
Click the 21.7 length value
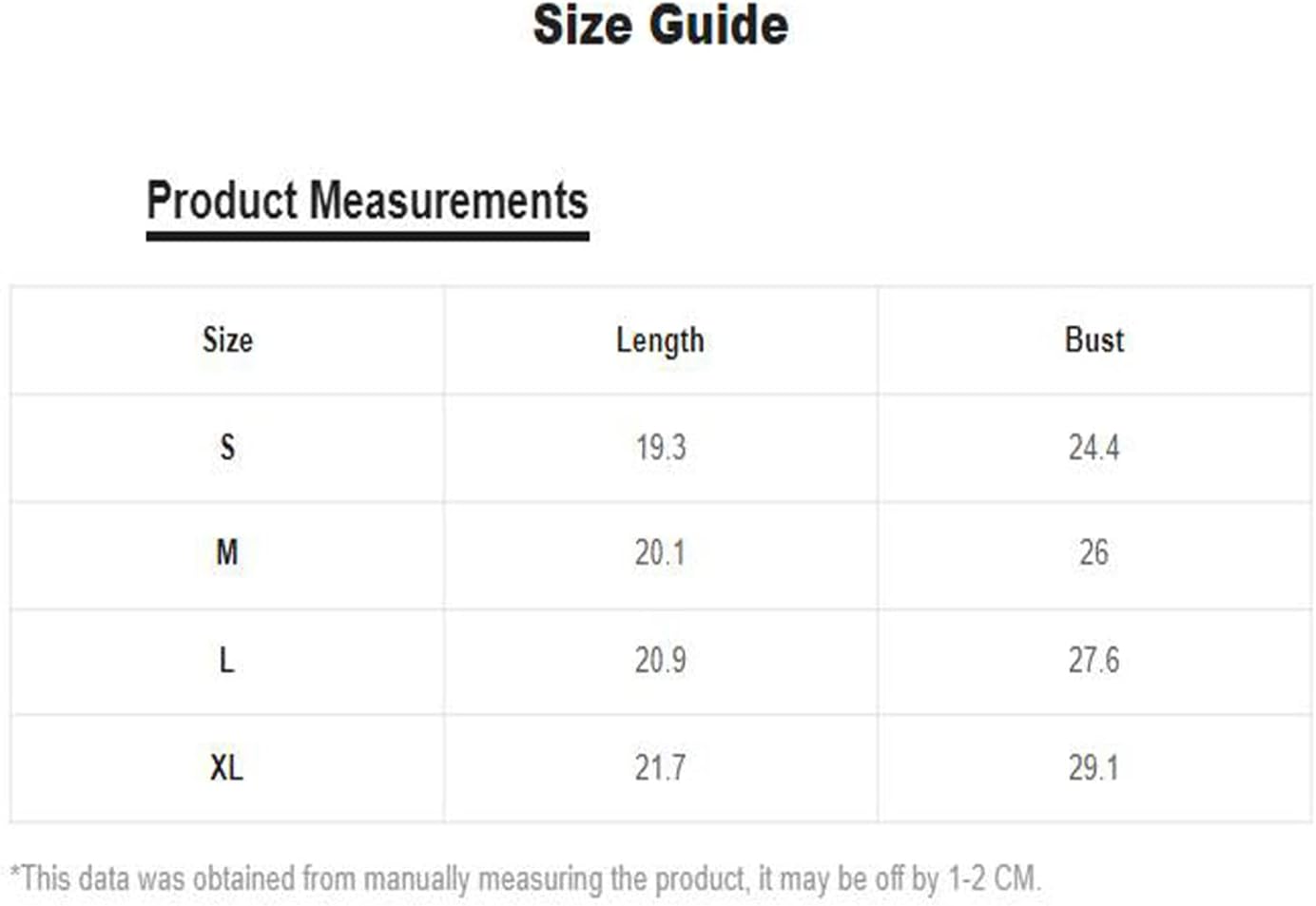click(660, 767)
